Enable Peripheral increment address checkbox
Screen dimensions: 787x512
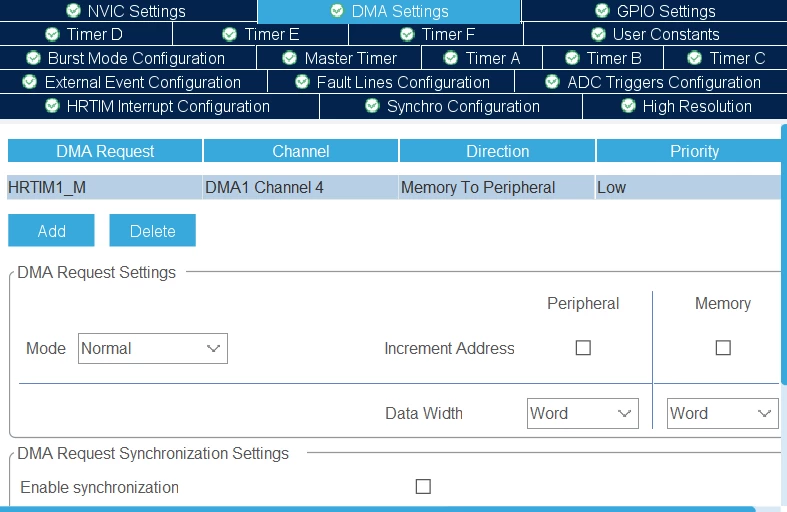coord(583,348)
